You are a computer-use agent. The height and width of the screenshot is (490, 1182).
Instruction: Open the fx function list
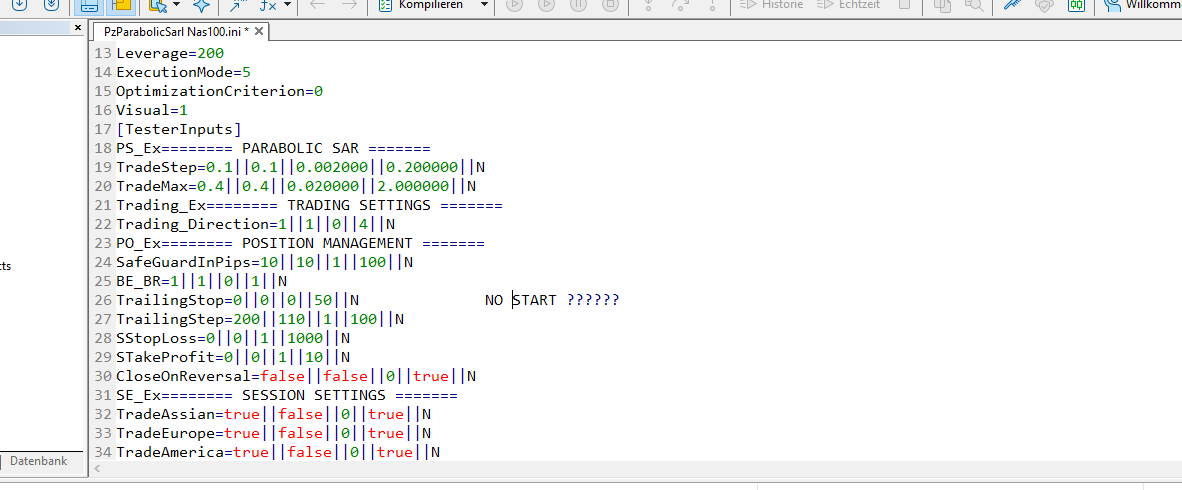coord(267,5)
